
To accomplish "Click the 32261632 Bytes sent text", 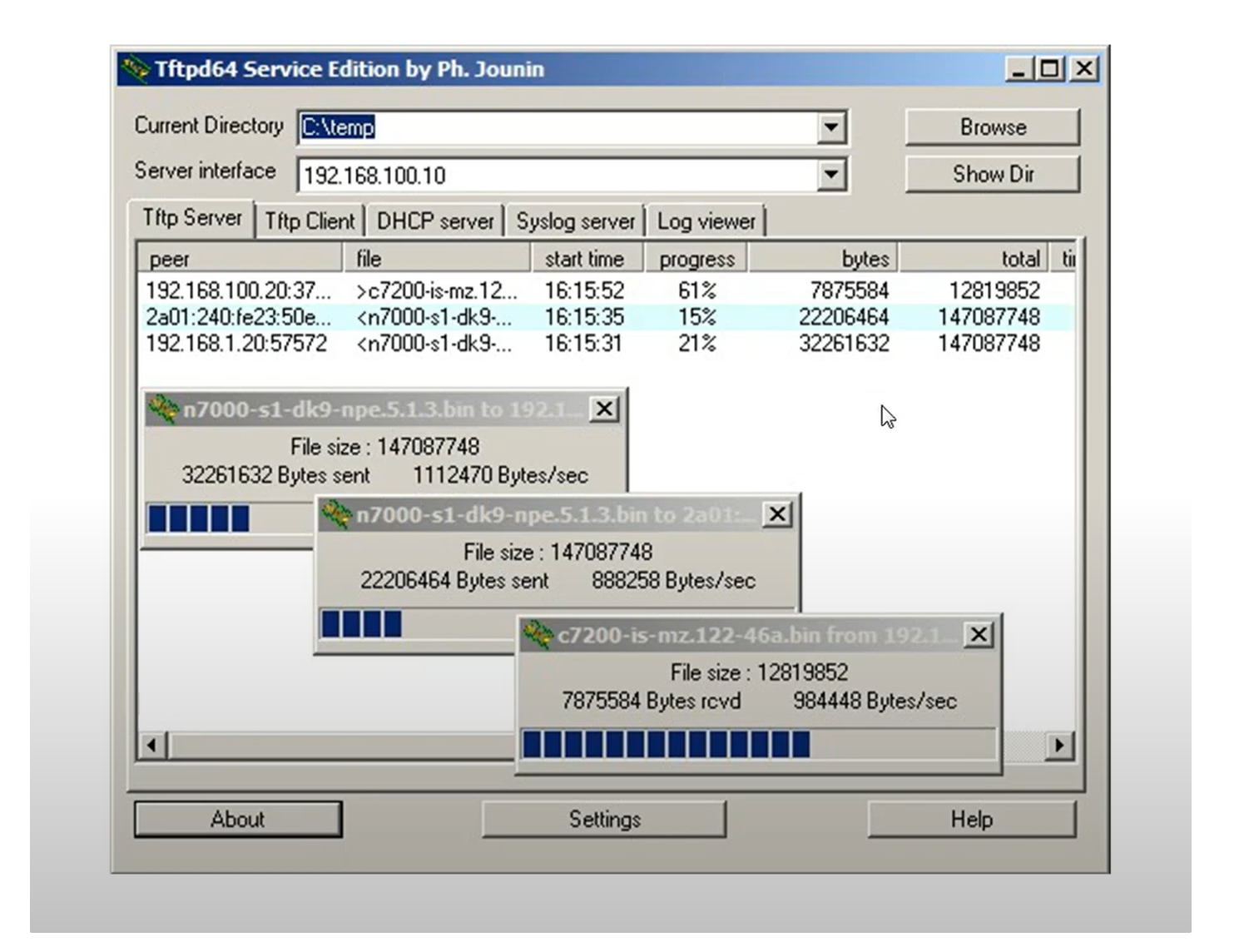I will coord(275,475).
